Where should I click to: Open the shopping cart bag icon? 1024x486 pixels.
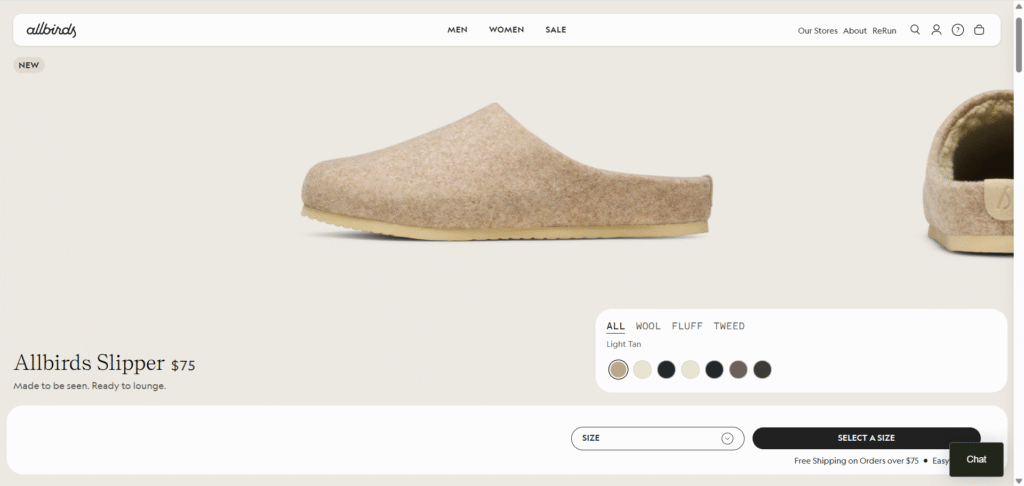click(x=979, y=30)
